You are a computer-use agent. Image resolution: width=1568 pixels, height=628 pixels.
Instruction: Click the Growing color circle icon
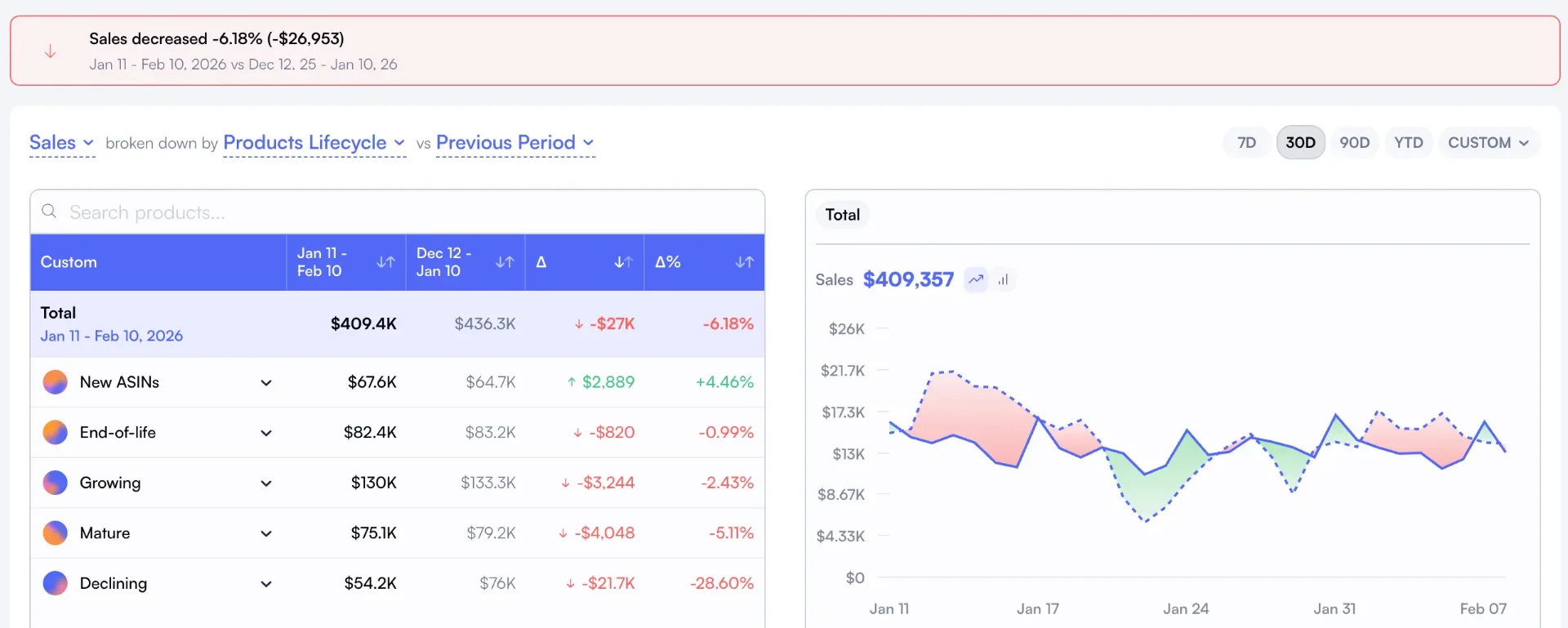tap(55, 483)
